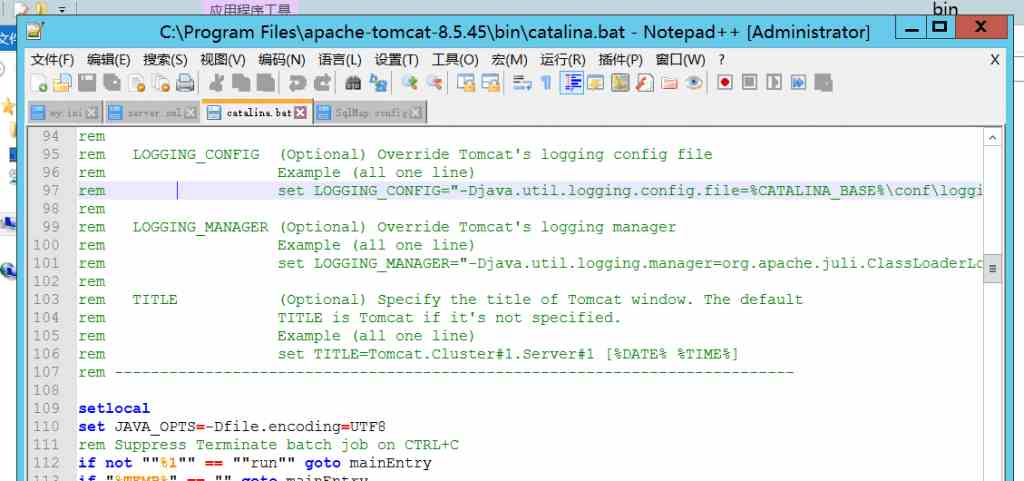This screenshot has height=481, width=1024.
Task: Toggle the indent guide icon
Action: [x=571, y=83]
